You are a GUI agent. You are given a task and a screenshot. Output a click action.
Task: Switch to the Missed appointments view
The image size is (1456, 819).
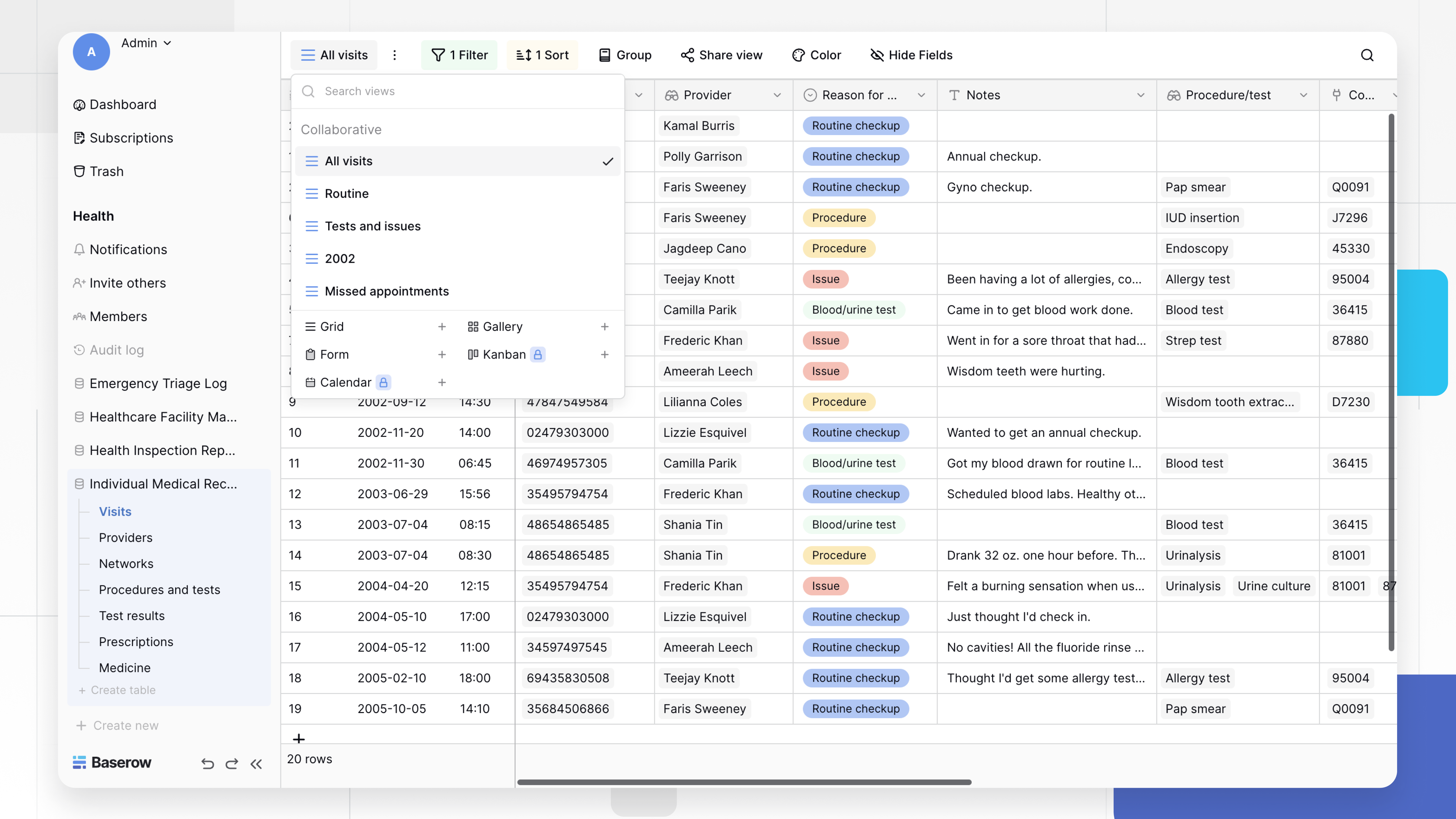coord(386,291)
